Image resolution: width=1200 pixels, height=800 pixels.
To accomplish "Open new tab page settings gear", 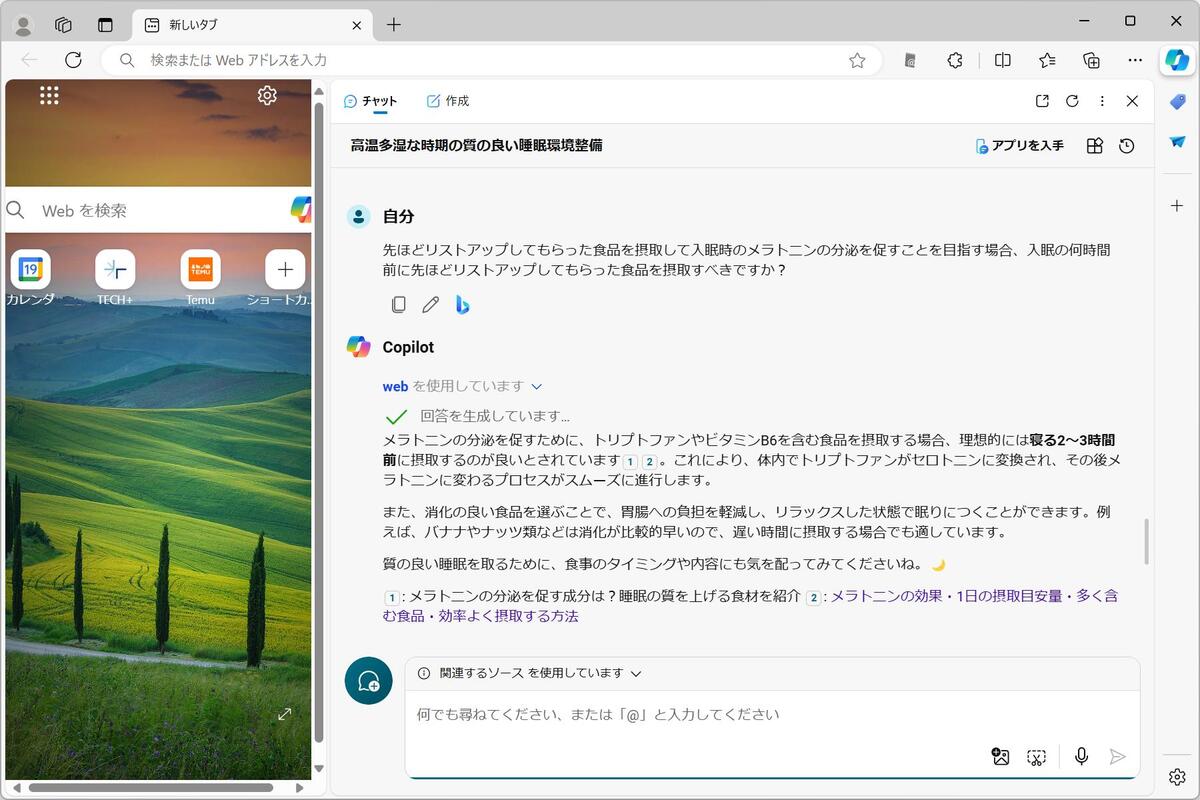I will [x=267, y=95].
